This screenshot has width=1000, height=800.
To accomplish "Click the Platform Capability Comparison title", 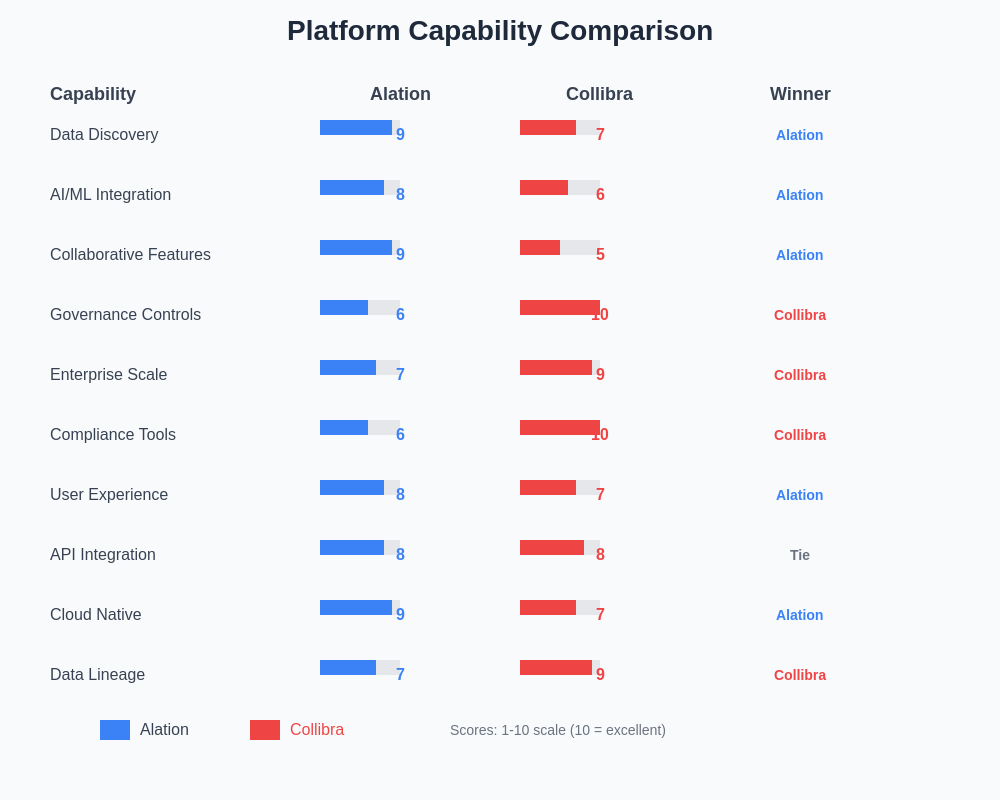I will pos(500,31).
